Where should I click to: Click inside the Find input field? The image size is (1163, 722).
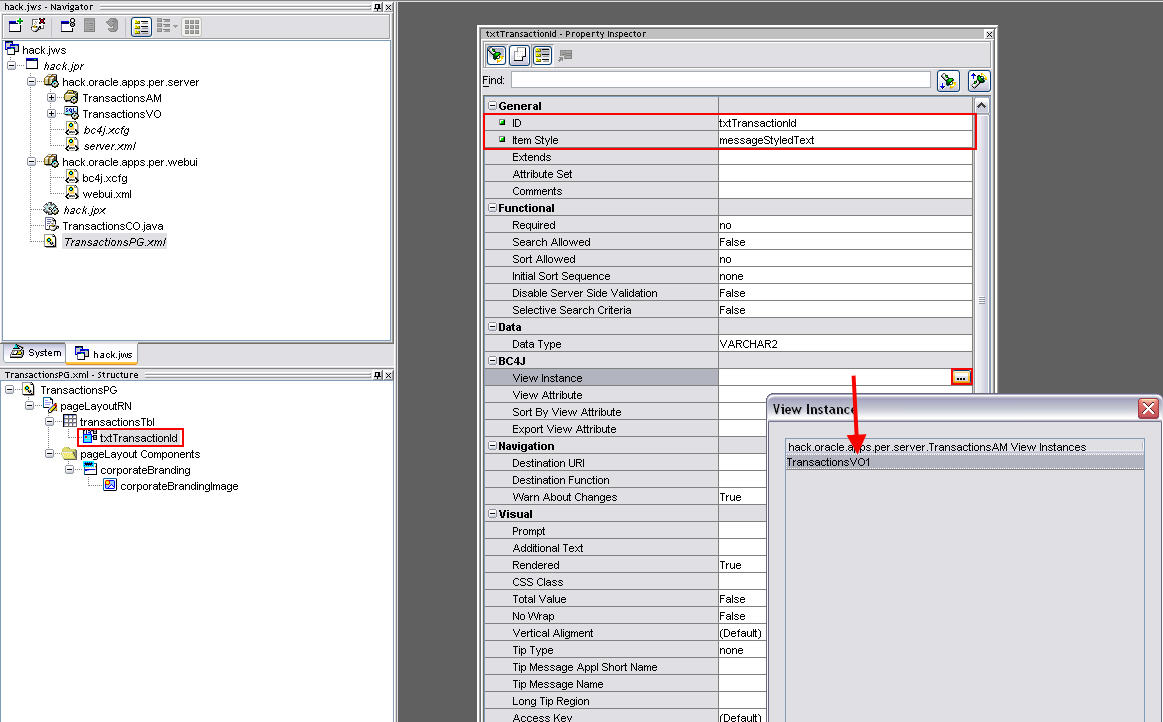click(x=700, y=80)
